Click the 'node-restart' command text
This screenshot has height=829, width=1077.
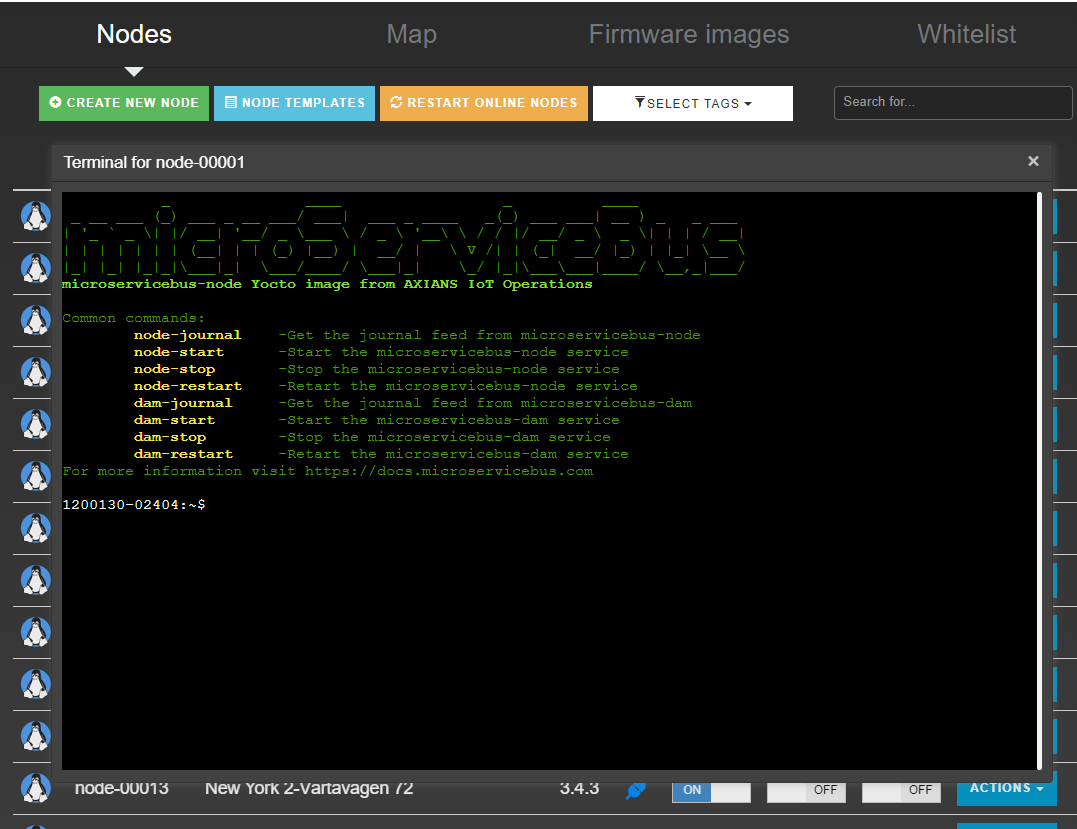click(188, 386)
